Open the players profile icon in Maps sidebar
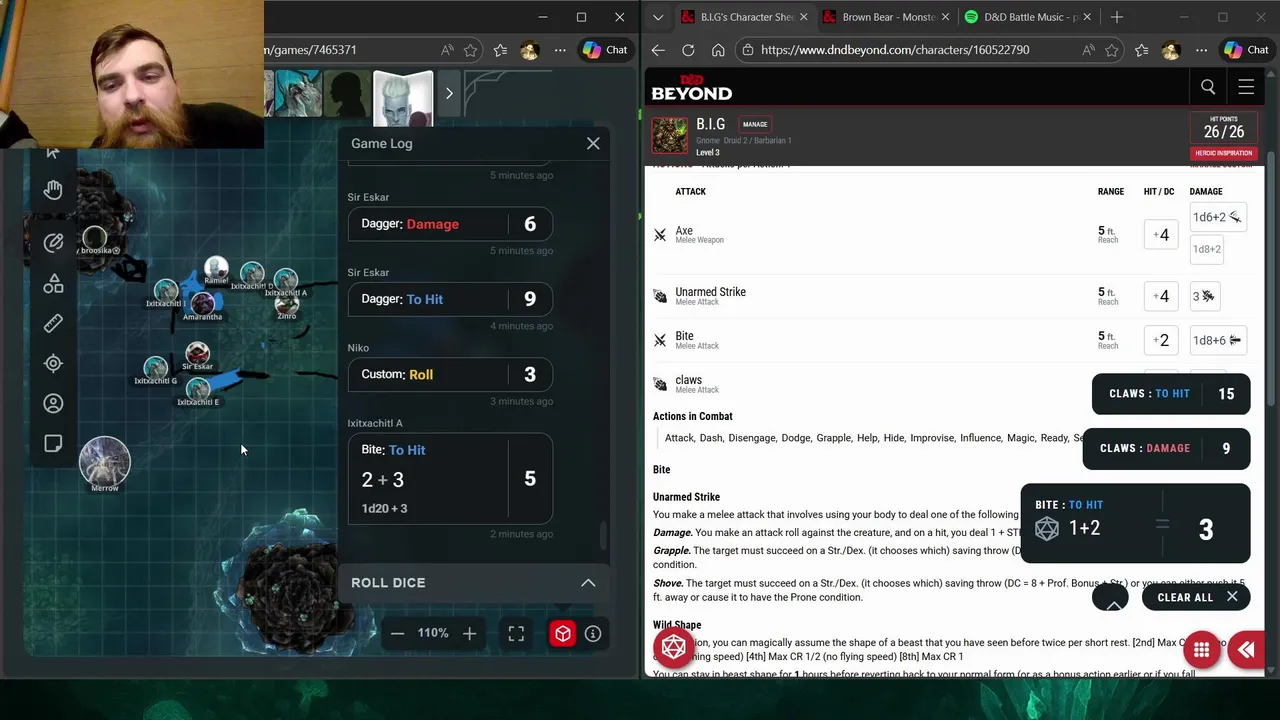Image resolution: width=1280 pixels, height=720 pixels. [53, 403]
